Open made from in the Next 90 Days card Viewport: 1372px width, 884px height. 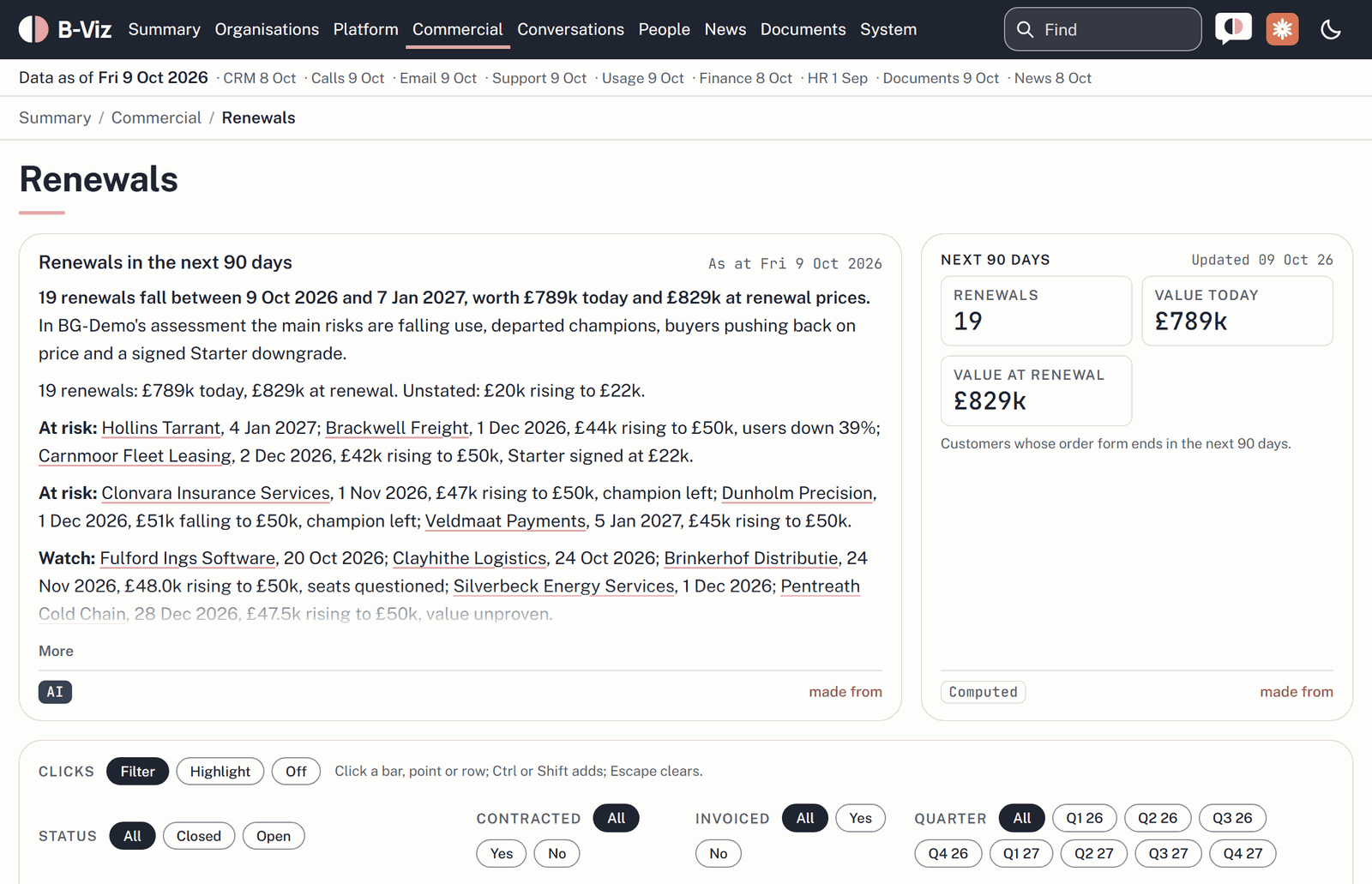(1297, 691)
